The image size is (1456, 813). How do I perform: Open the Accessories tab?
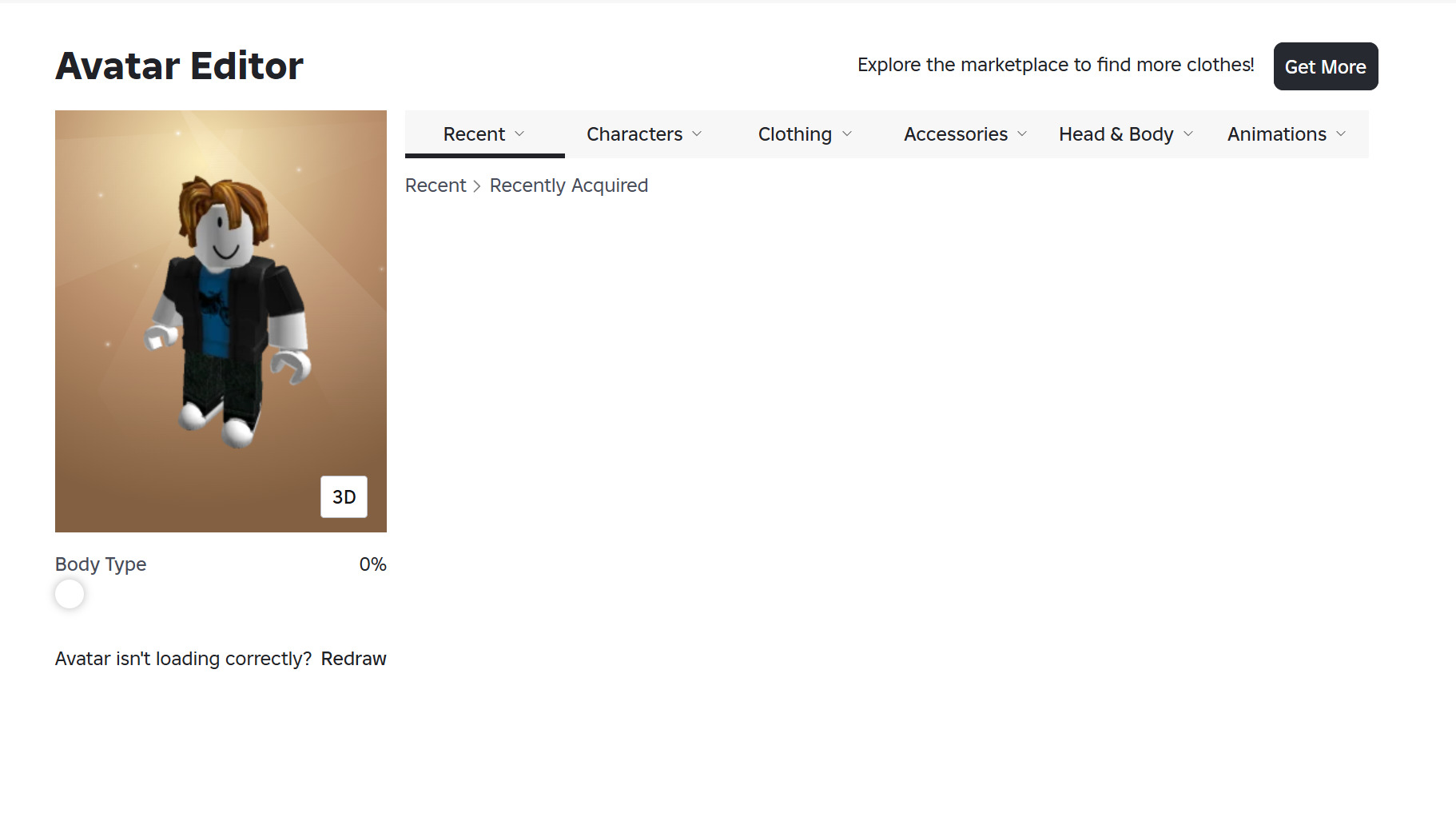click(x=965, y=134)
